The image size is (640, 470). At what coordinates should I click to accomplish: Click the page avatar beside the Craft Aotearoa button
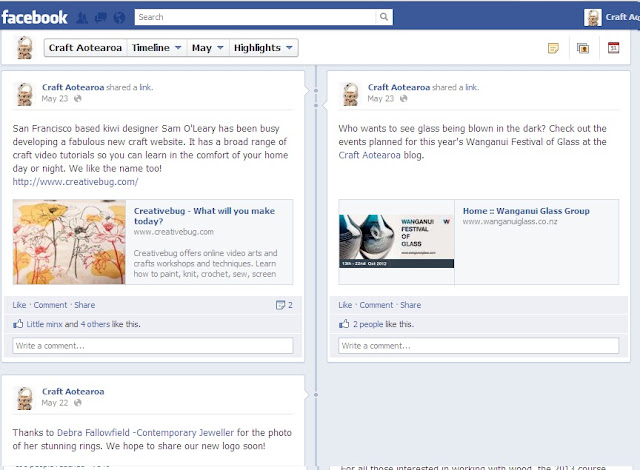(x=25, y=48)
